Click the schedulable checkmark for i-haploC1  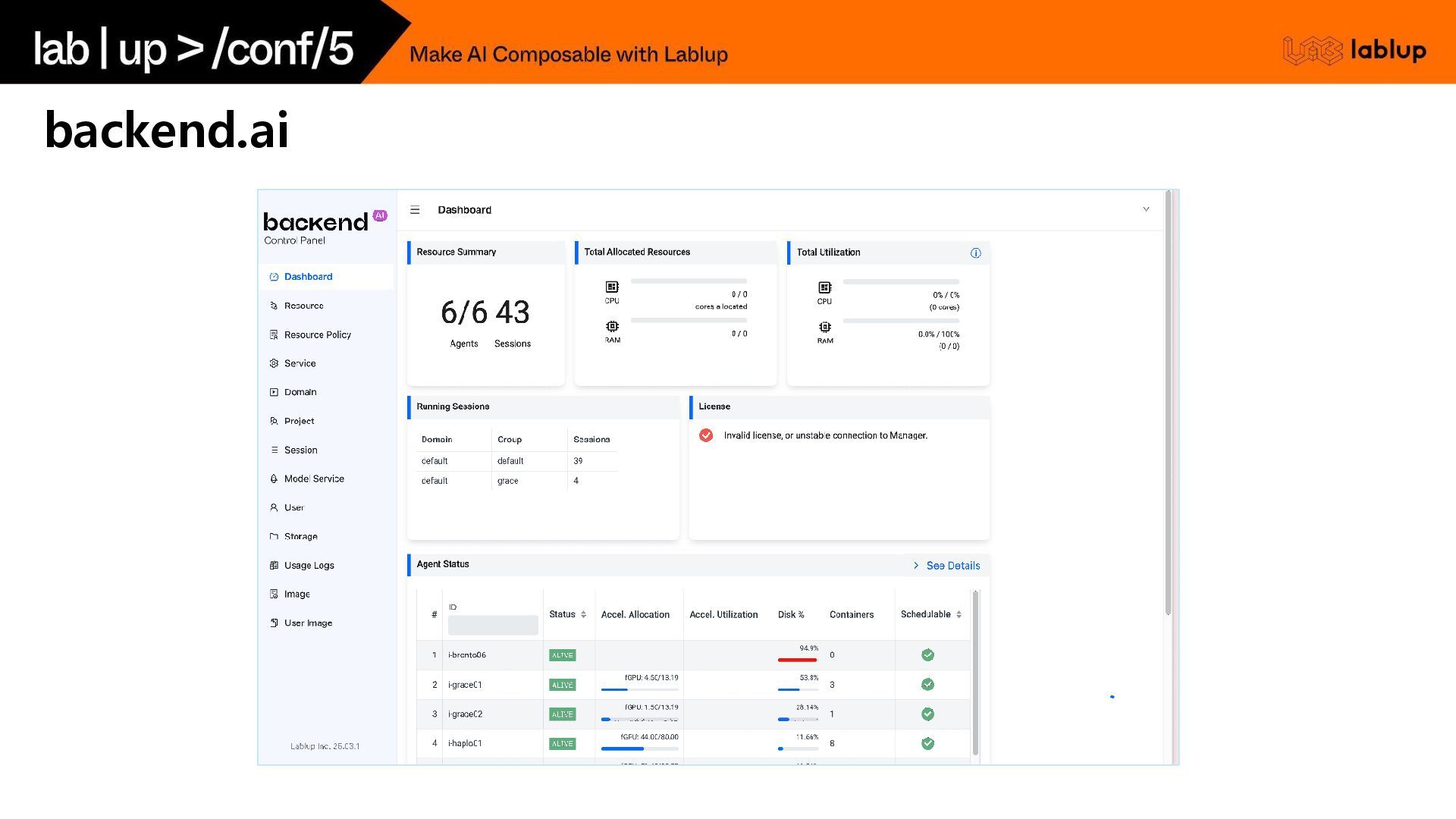(927, 744)
